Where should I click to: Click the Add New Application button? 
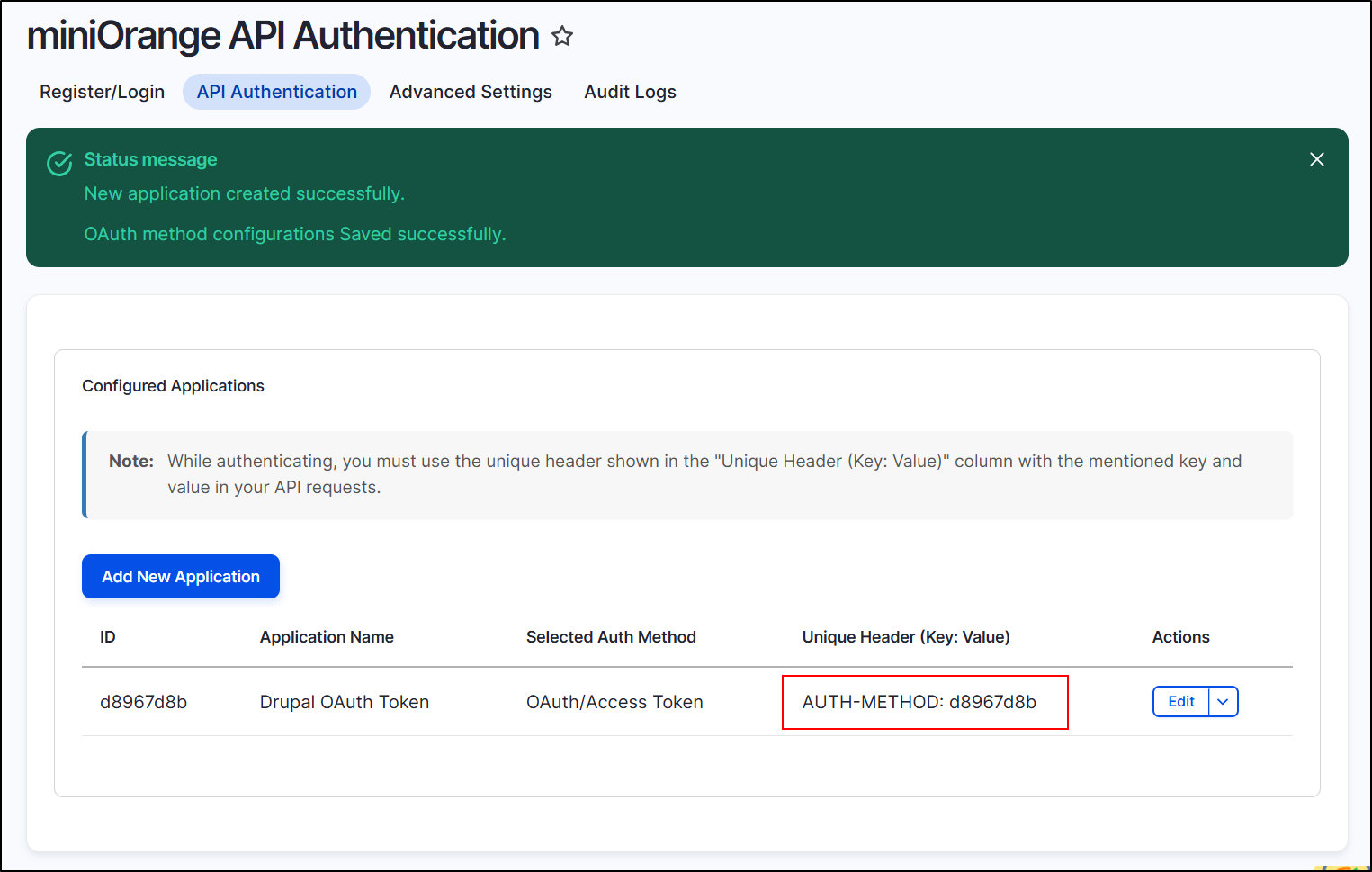180,576
